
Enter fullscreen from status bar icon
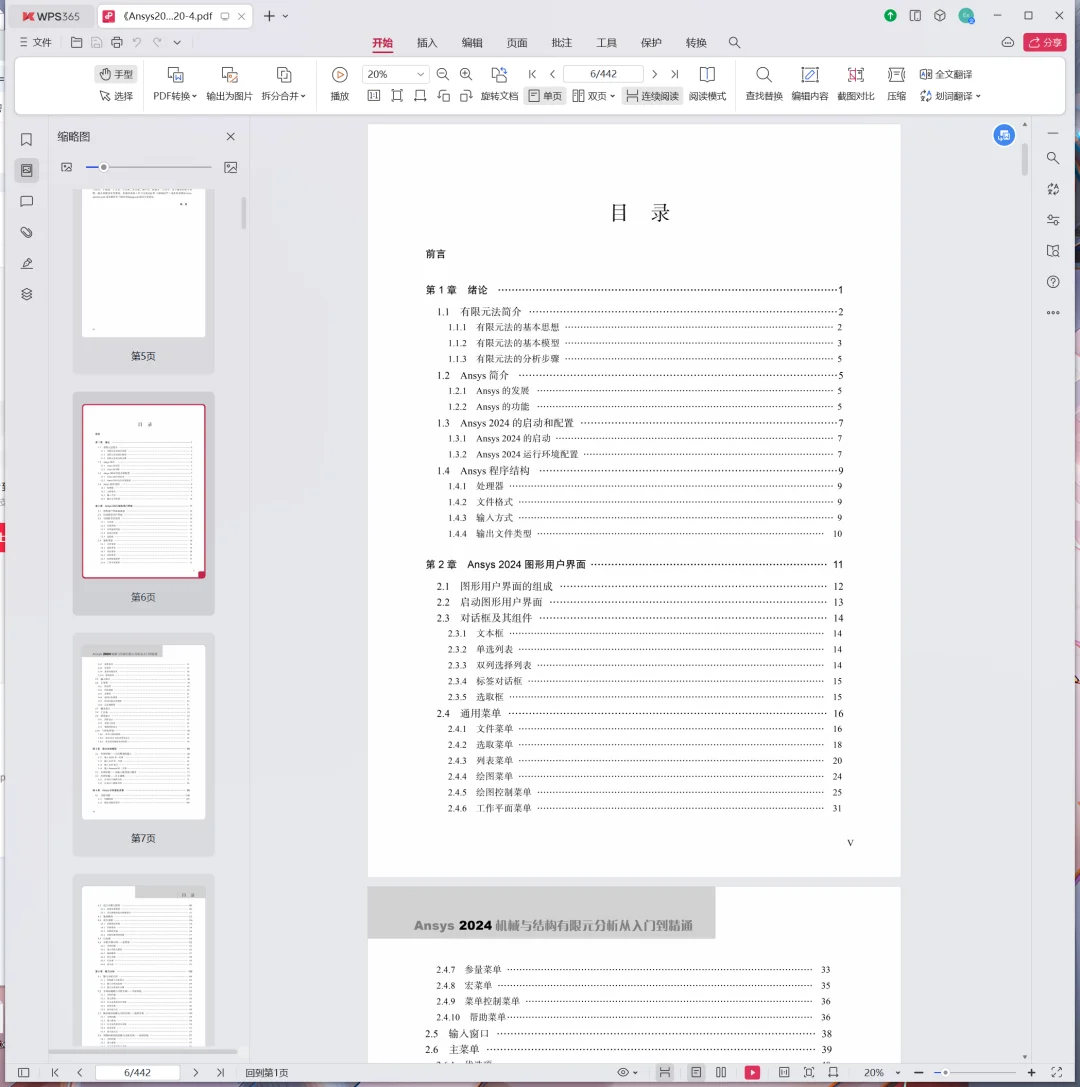[x=1056, y=1072]
